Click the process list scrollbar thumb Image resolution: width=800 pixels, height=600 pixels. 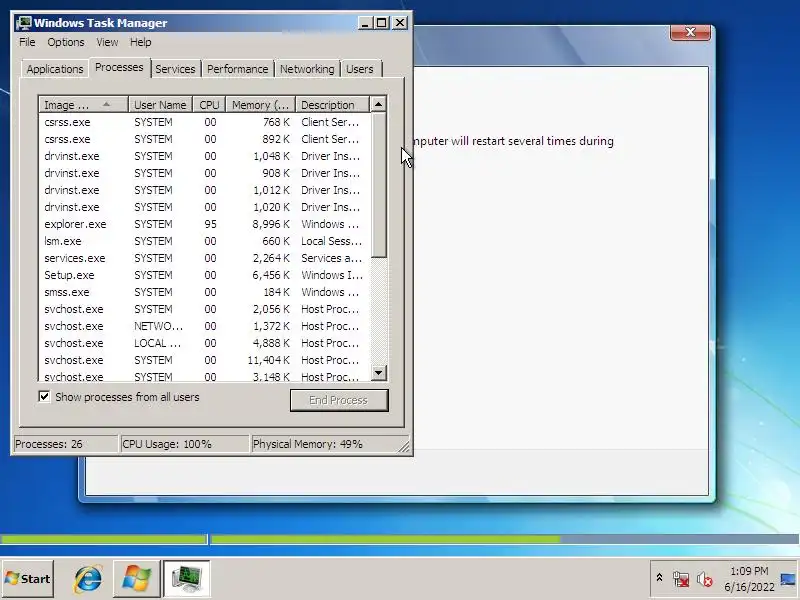tap(378, 185)
